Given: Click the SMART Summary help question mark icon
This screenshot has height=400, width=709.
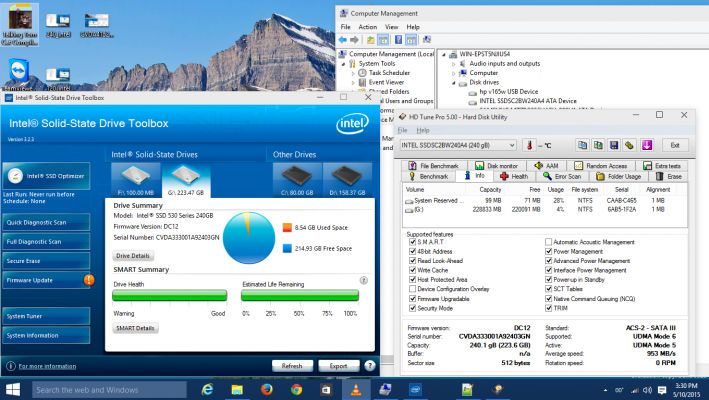Looking at the screenshot, I should [364, 281].
